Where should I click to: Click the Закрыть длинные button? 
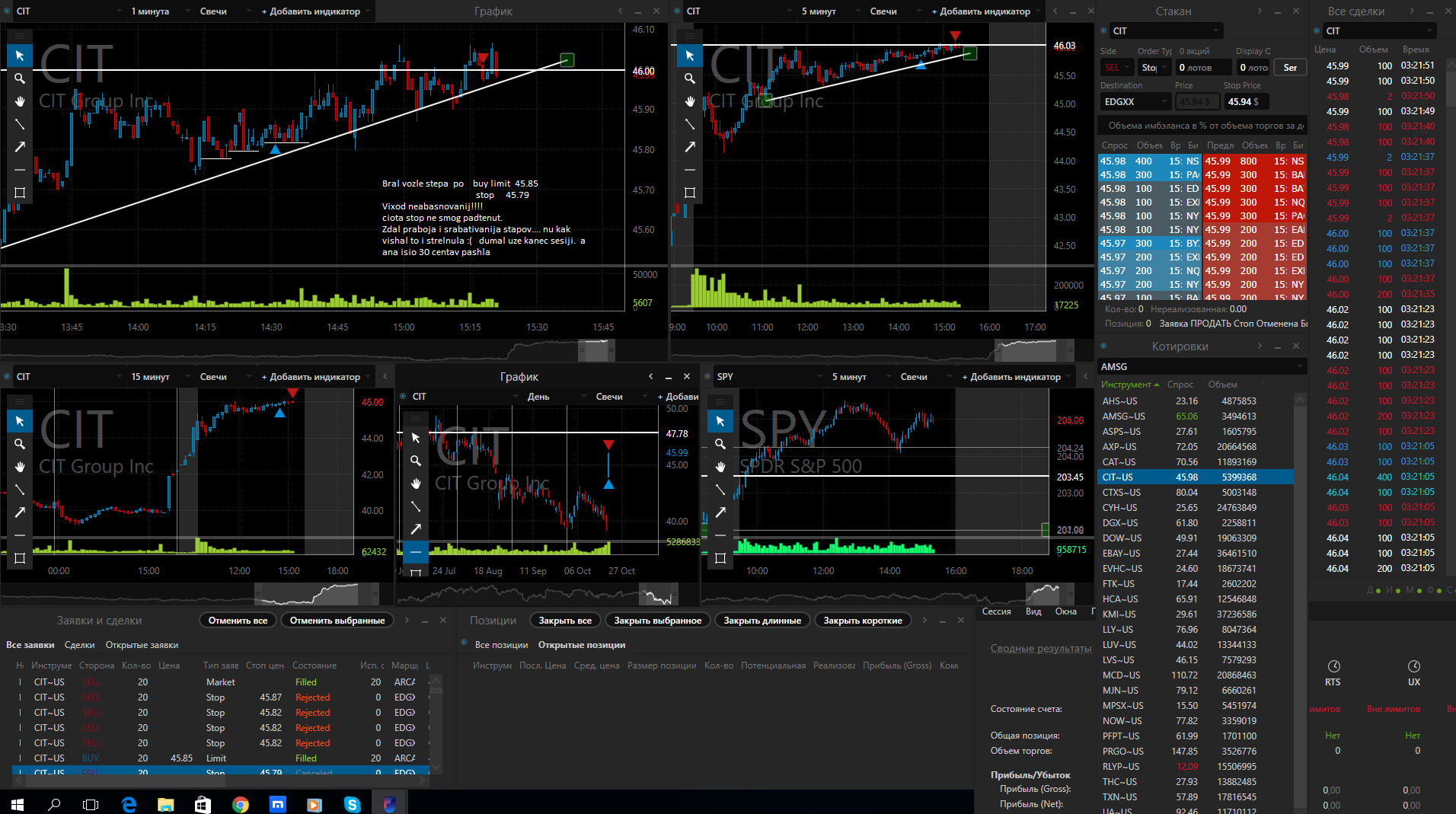(762, 621)
